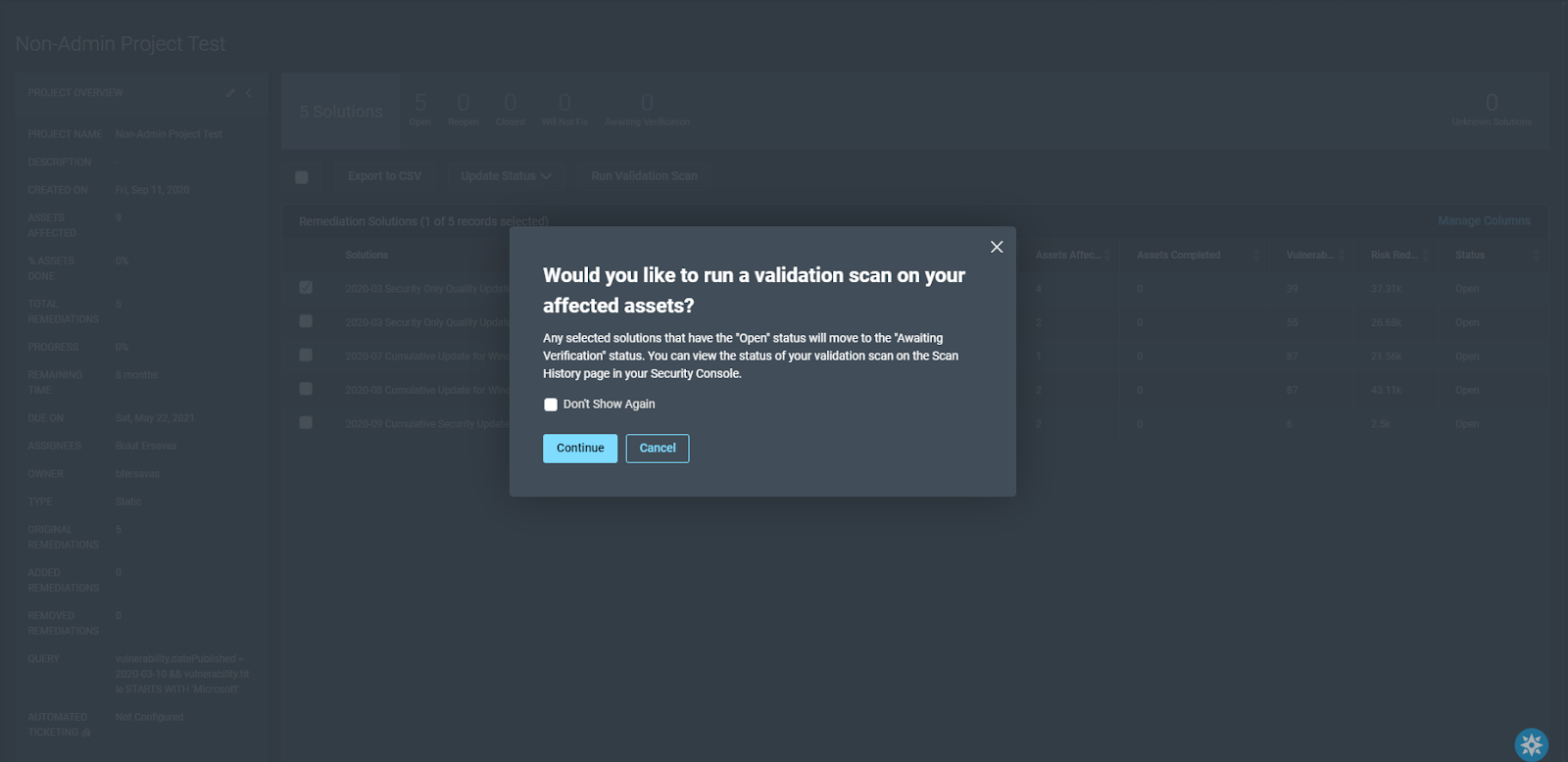This screenshot has height=762, width=1568.
Task: Toggle the select-all checkbox beside Export to CSV
Action: (x=302, y=177)
